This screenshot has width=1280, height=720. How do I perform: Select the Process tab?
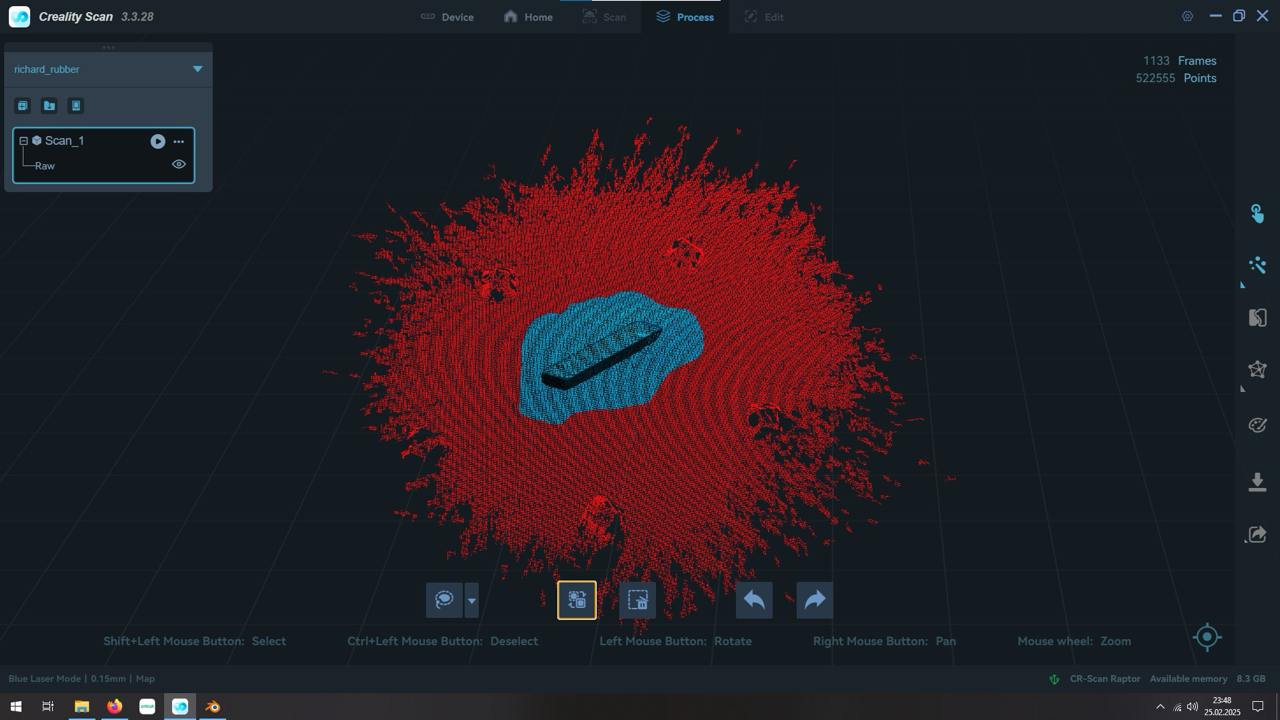coord(685,17)
